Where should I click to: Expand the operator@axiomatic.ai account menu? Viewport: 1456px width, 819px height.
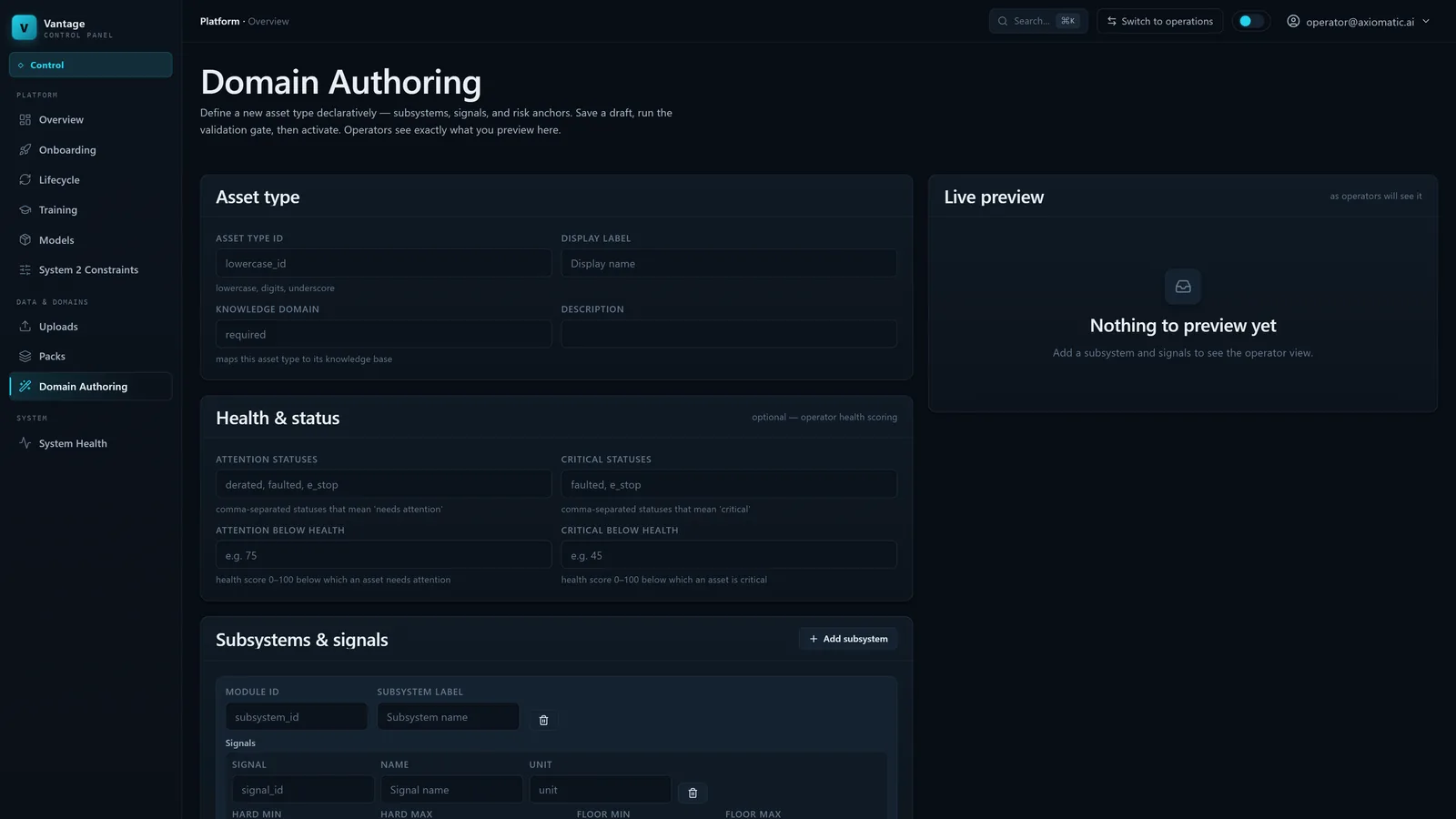tap(1358, 21)
